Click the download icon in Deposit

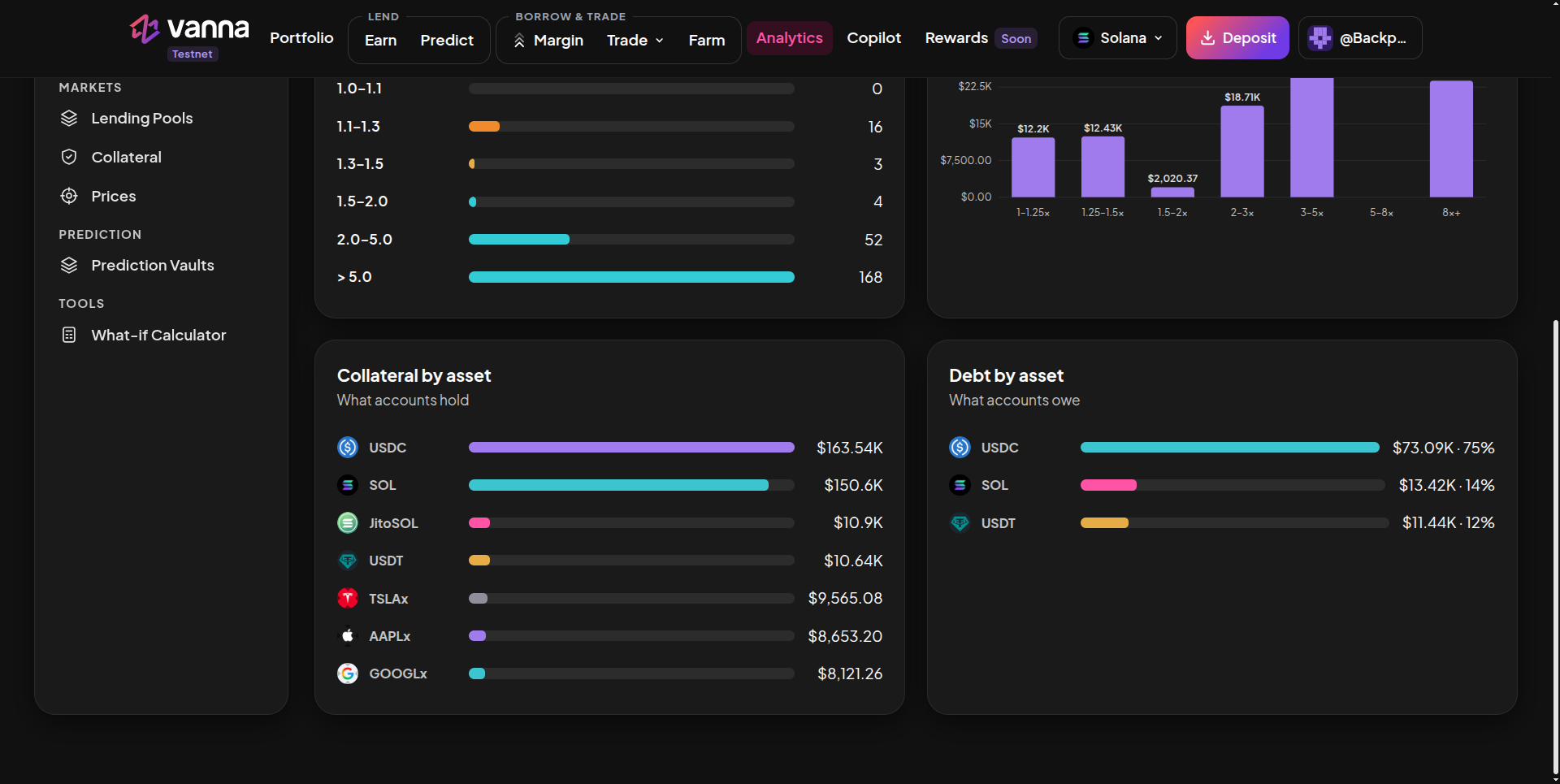tap(1208, 38)
